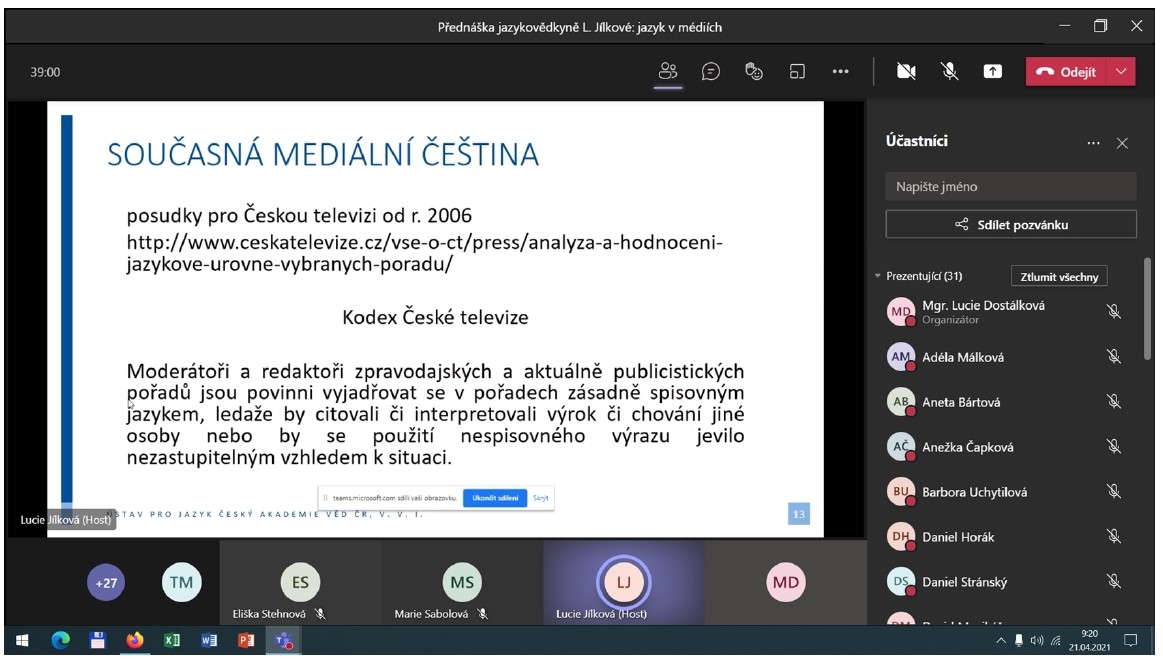Screen dimensions: 1163x659
Task: Open the +27 more participants bubble
Action: [x=106, y=583]
